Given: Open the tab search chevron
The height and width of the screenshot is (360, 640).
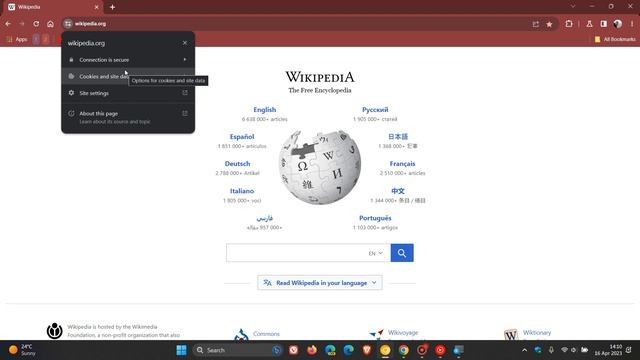Looking at the screenshot, I should coord(573,7).
